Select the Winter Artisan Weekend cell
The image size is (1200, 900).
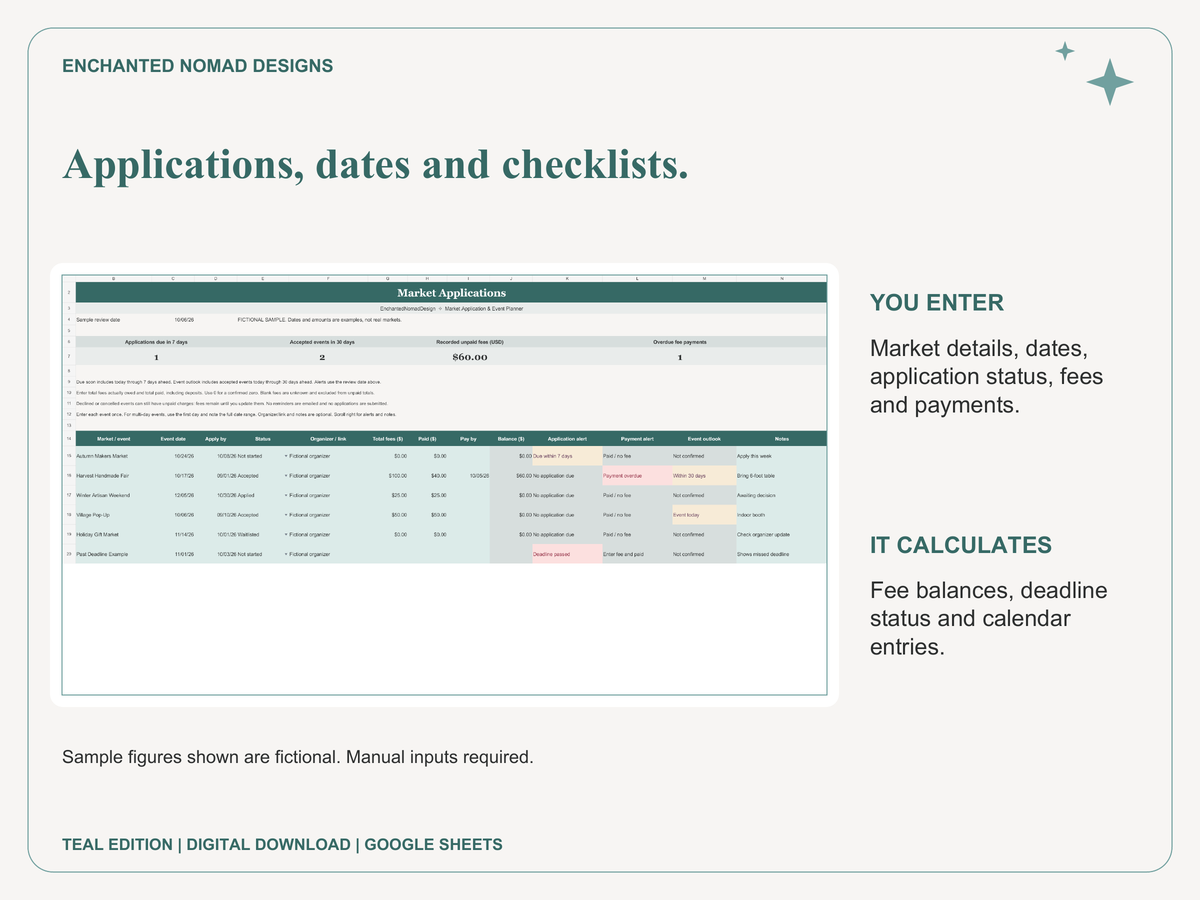click(x=112, y=495)
